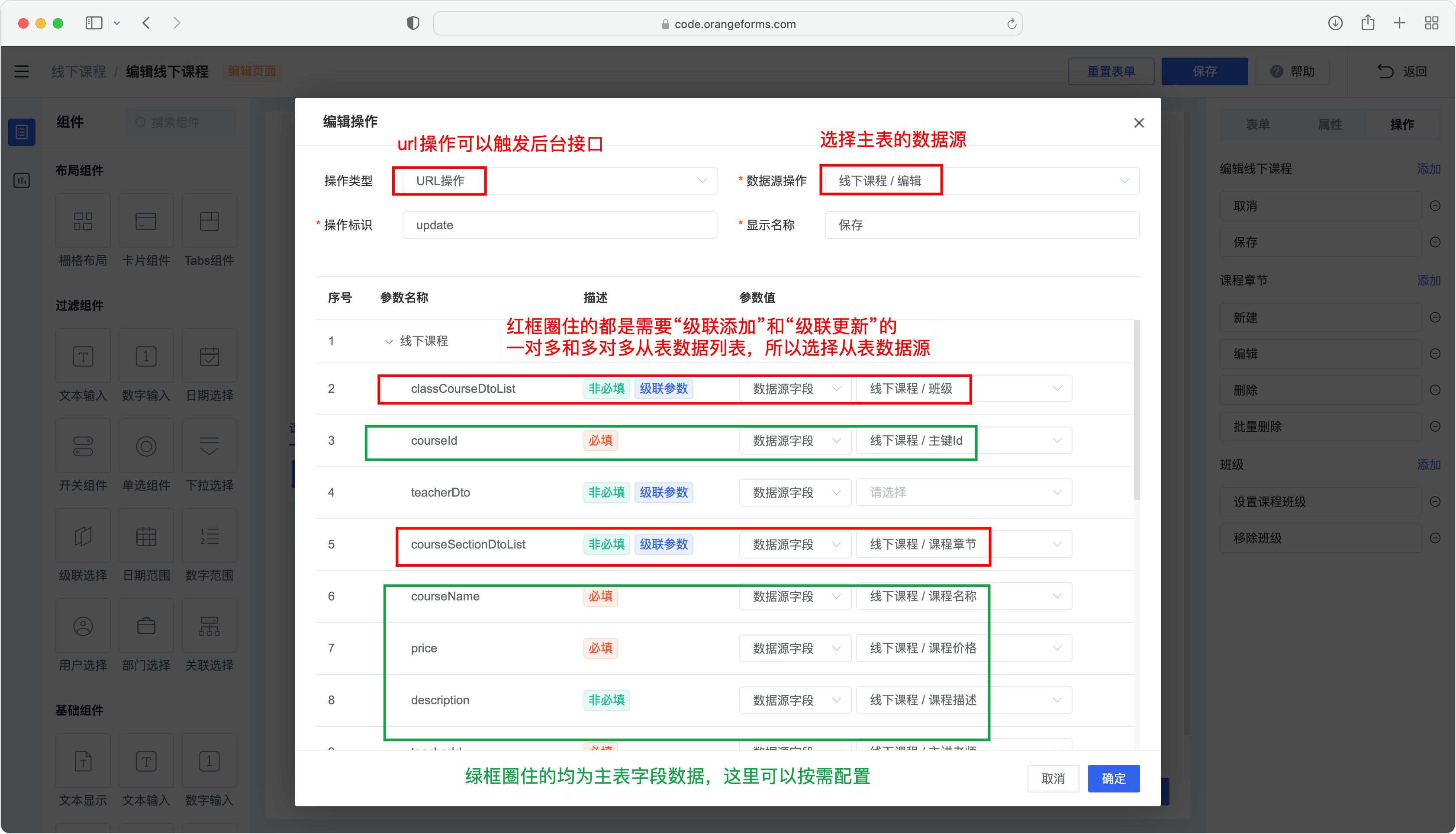The image size is (1456, 834).
Task: Select the form components sidebar icon
Action: (22, 132)
